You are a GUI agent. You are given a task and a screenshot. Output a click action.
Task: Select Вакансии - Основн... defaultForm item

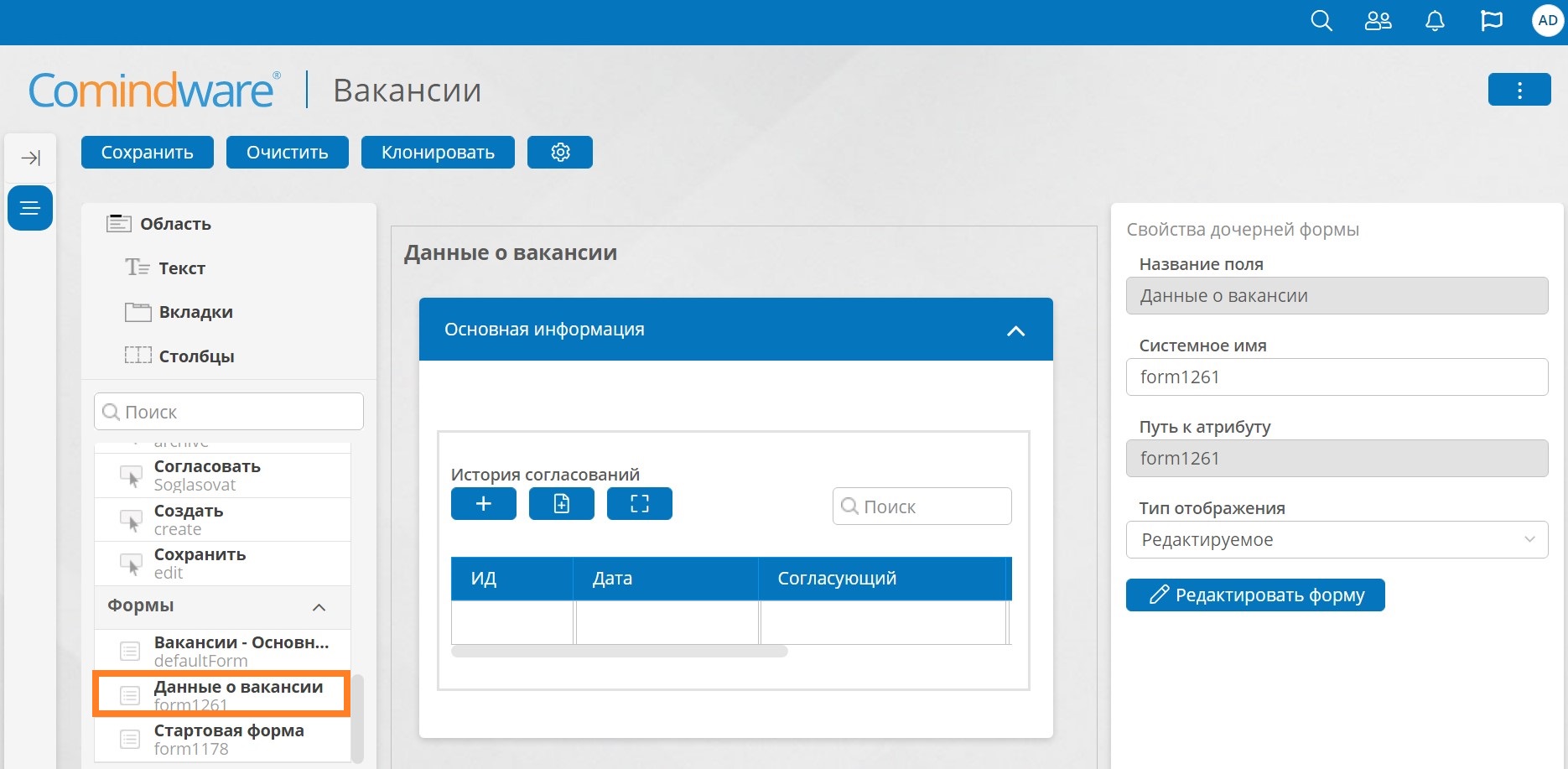tap(222, 651)
